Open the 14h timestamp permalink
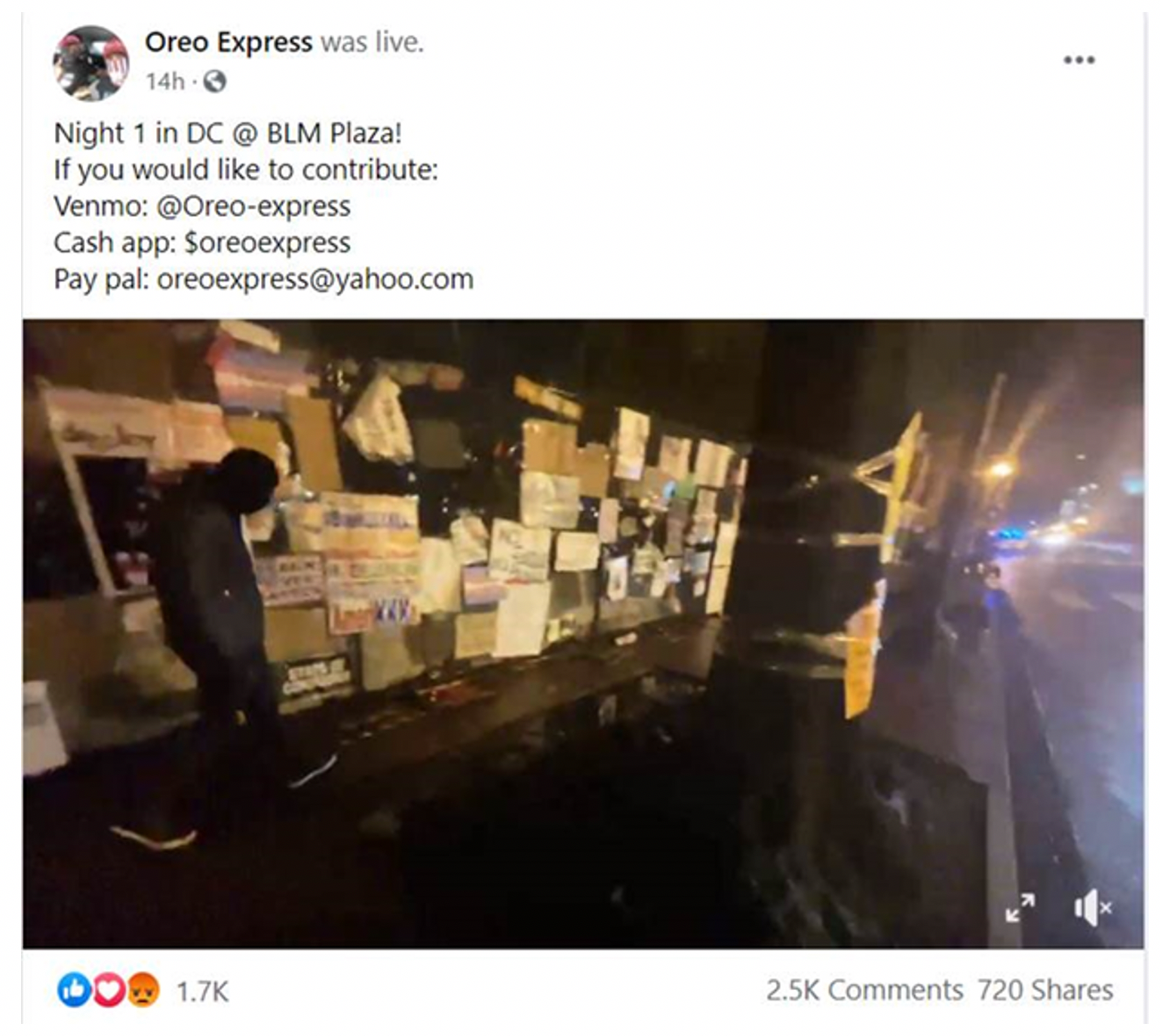Viewport: 1160px width, 1036px height. (x=164, y=81)
